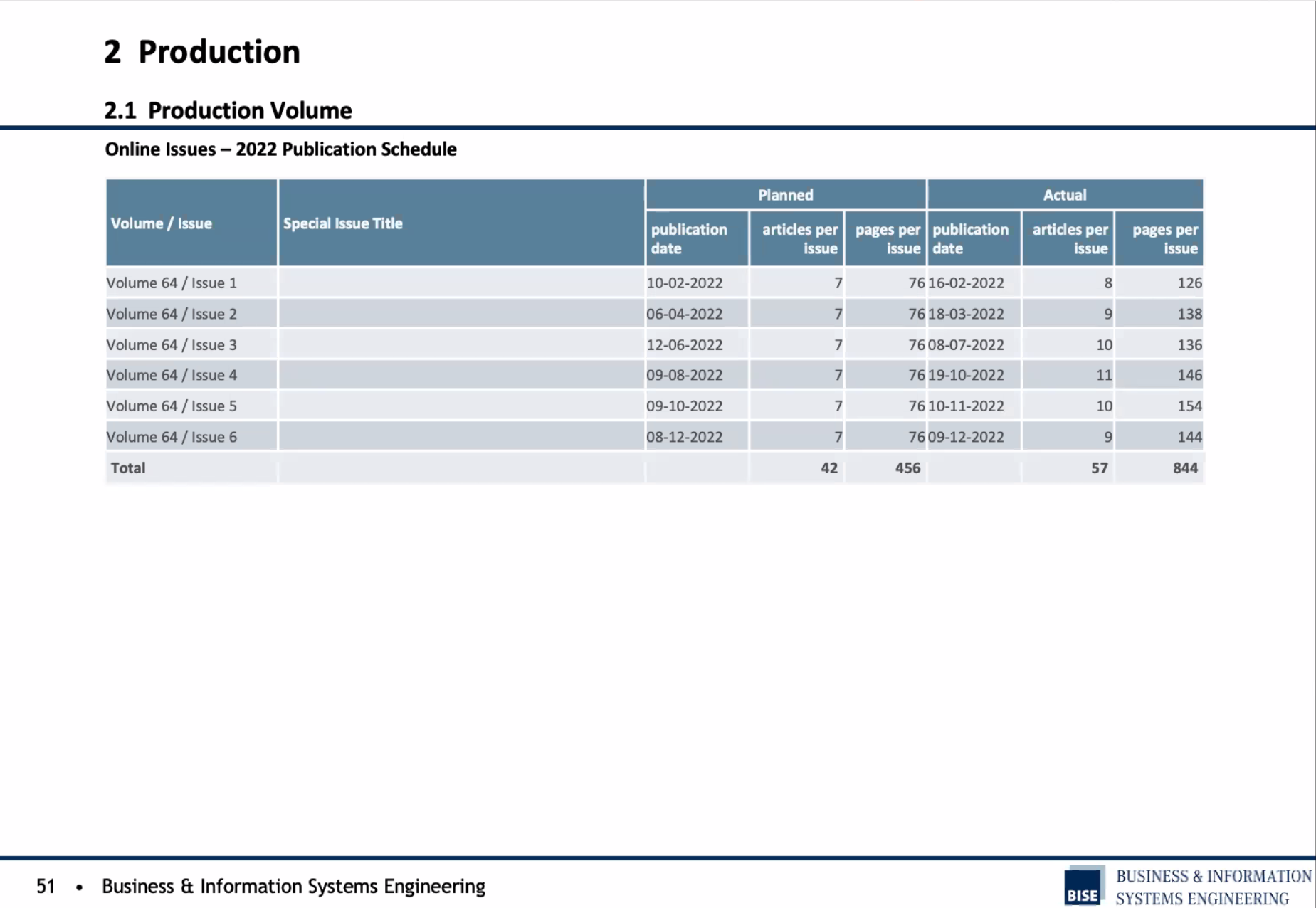Click the Volume 64 / Issue 4 row label
Screen dimensions: 1316x908
pyautogui.click(x=172, y=375)
